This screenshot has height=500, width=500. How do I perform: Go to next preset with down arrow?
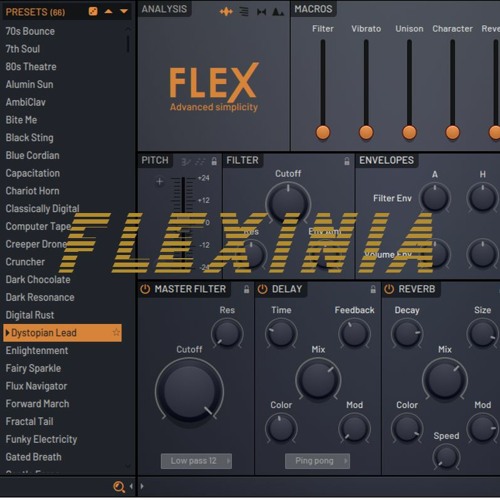124,12
